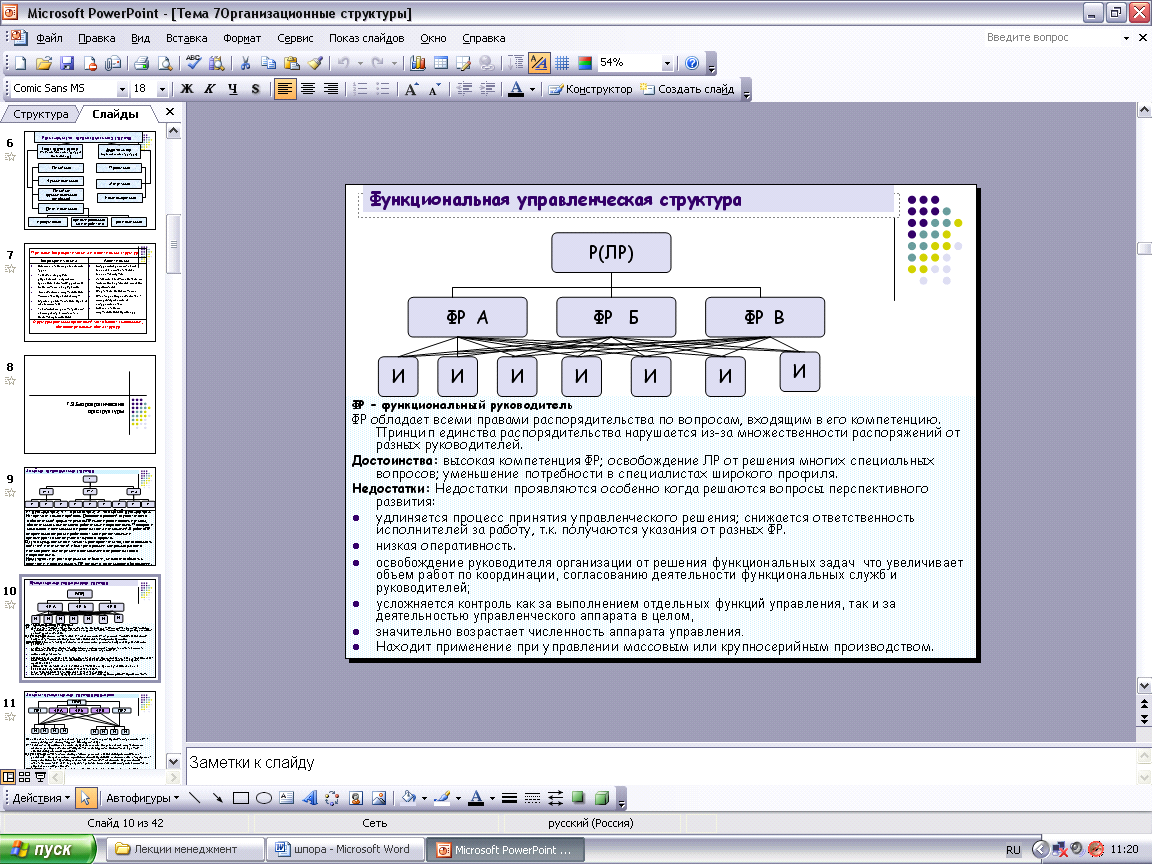Open the Показ слайдов menu
1152x864 pixels.
tap(367, 38)
